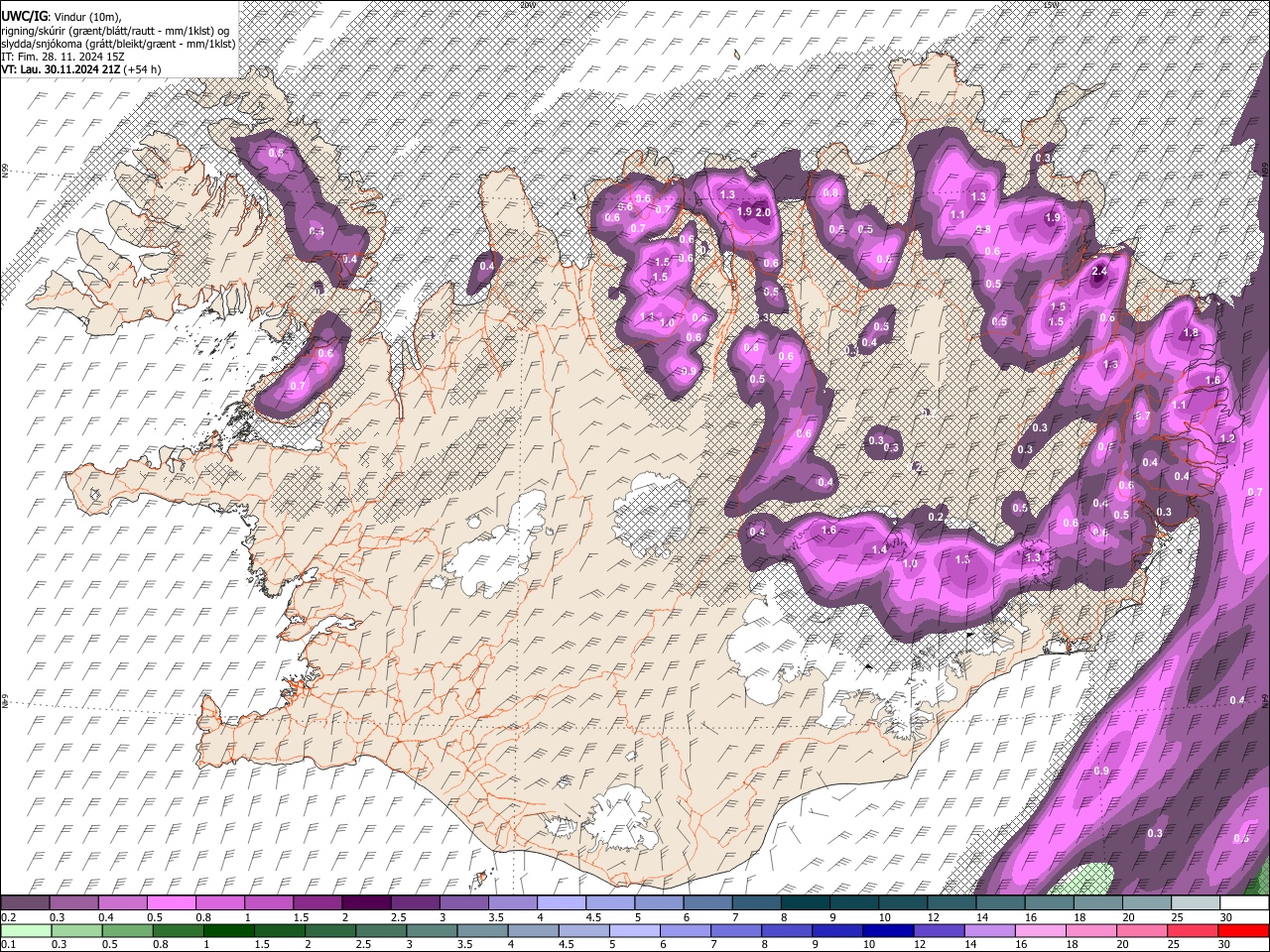The width and height of the screenshot is (1270, 952).
Task: Select the 0.5 pink swatch in the top legend row
Action: 171,903
